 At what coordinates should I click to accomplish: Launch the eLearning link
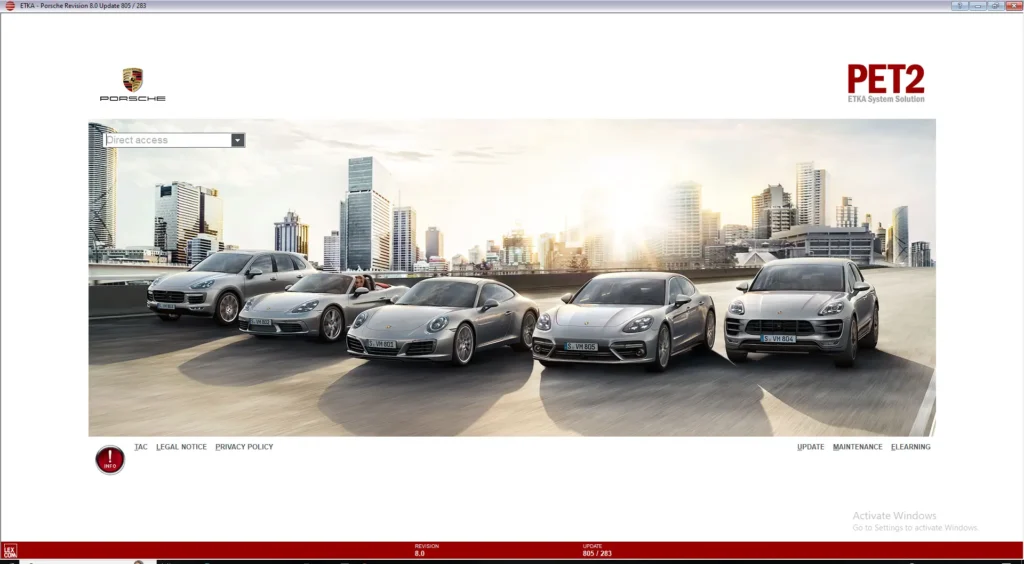911,447
